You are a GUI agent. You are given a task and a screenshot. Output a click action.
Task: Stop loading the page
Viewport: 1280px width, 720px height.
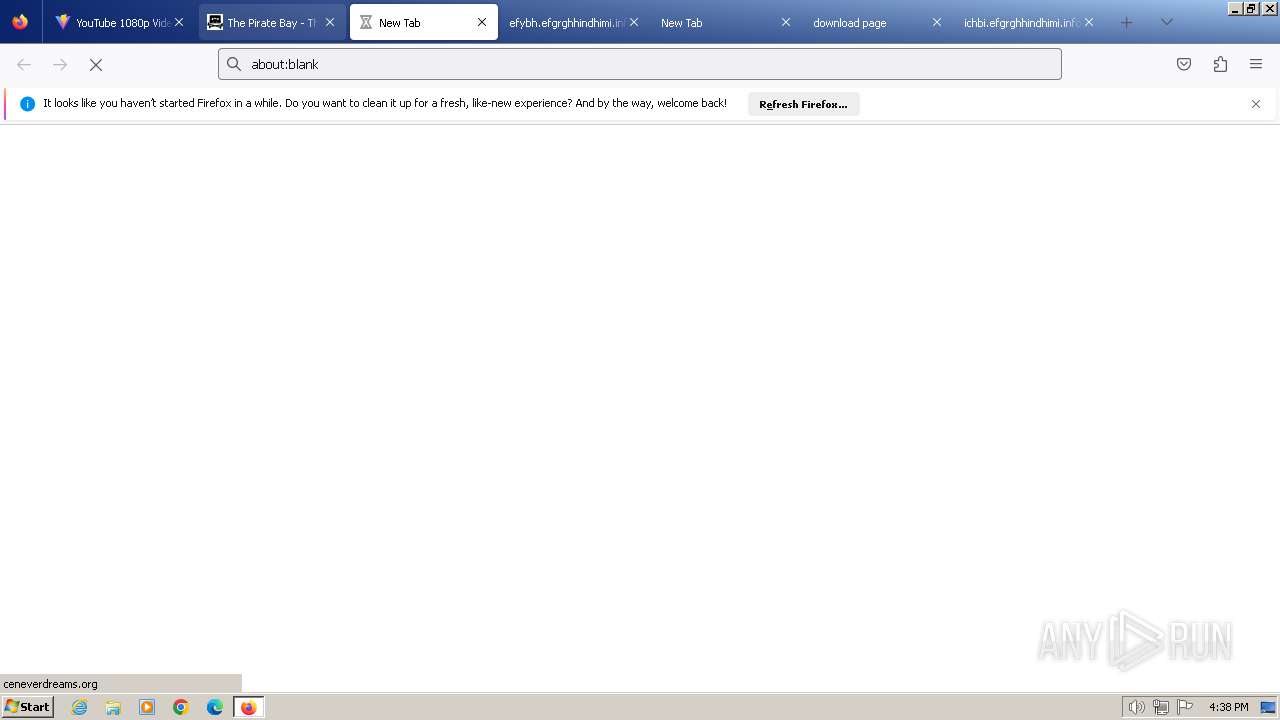(96, 64)
